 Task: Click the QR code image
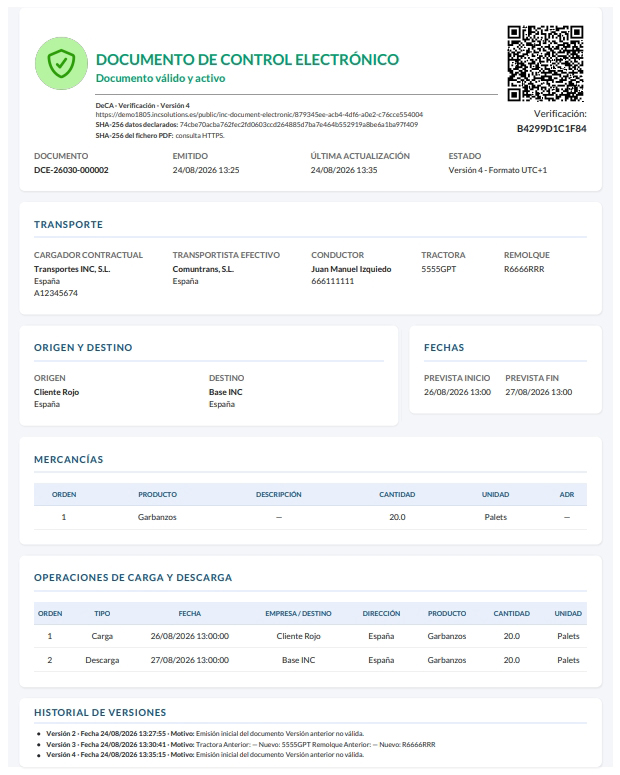click(545, 63)
